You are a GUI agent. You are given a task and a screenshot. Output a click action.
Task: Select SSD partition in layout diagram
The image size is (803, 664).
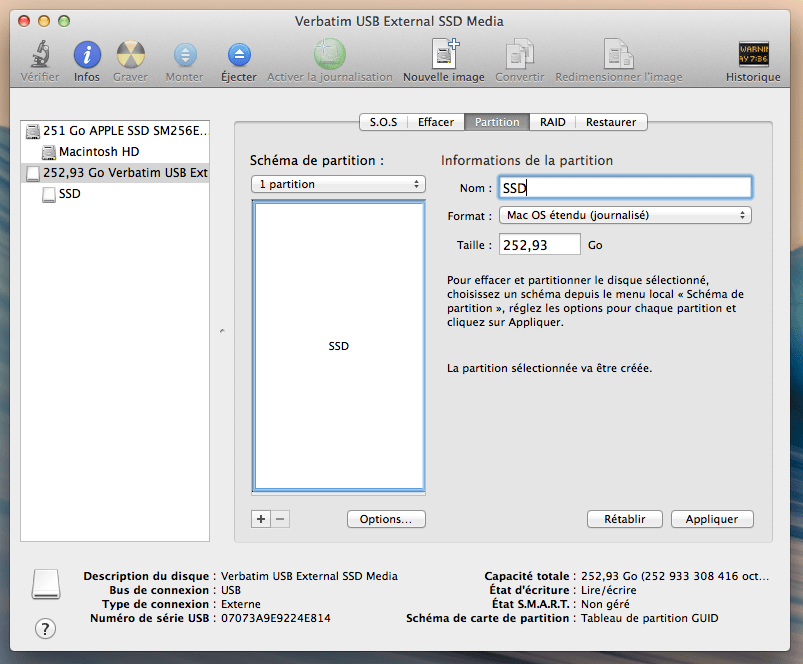point(339,346)
